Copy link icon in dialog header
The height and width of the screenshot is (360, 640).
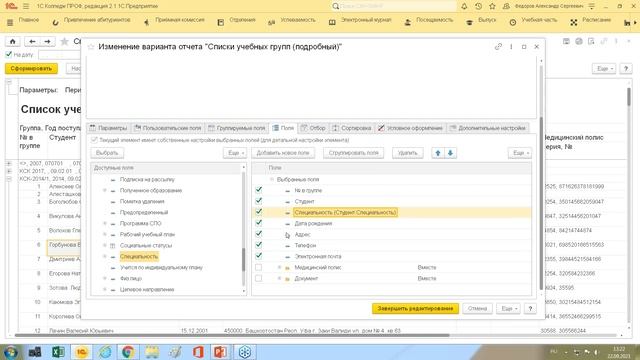(498, 47)
